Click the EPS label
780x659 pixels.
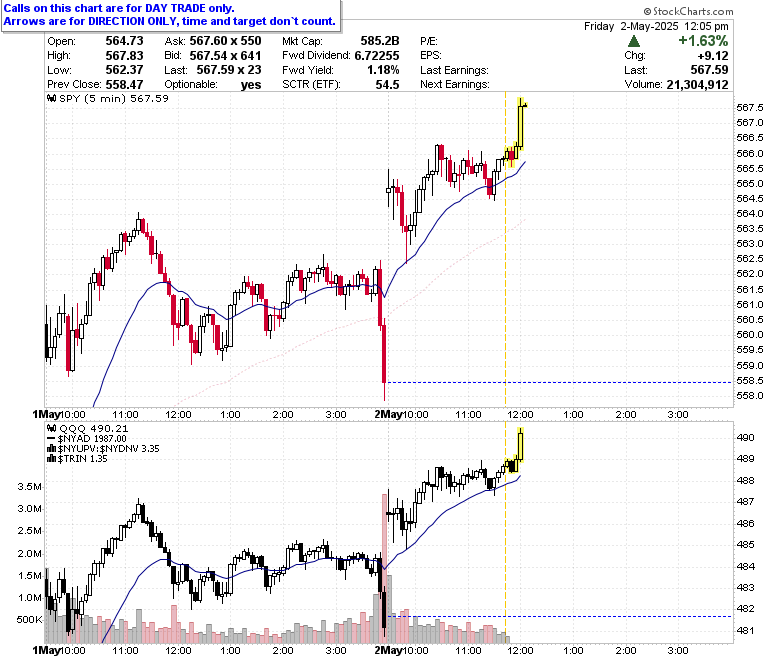(431, 55)
